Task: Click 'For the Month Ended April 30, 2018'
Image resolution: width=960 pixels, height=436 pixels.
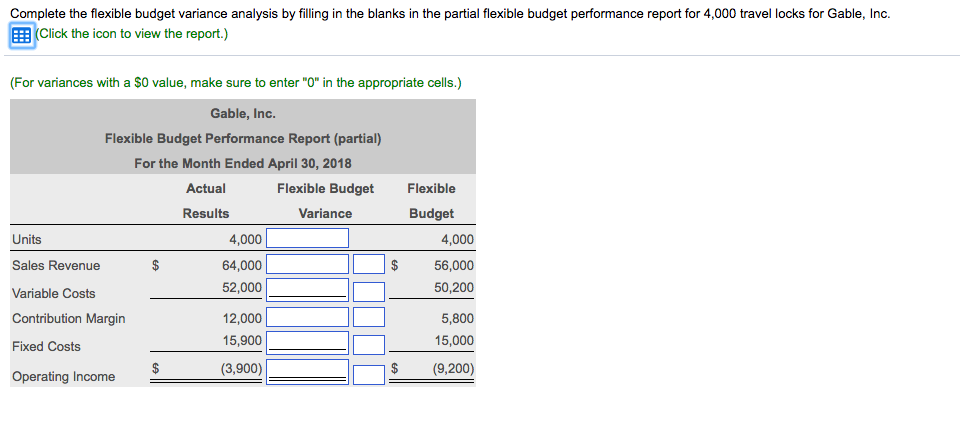Action: (x=243, y=164)
